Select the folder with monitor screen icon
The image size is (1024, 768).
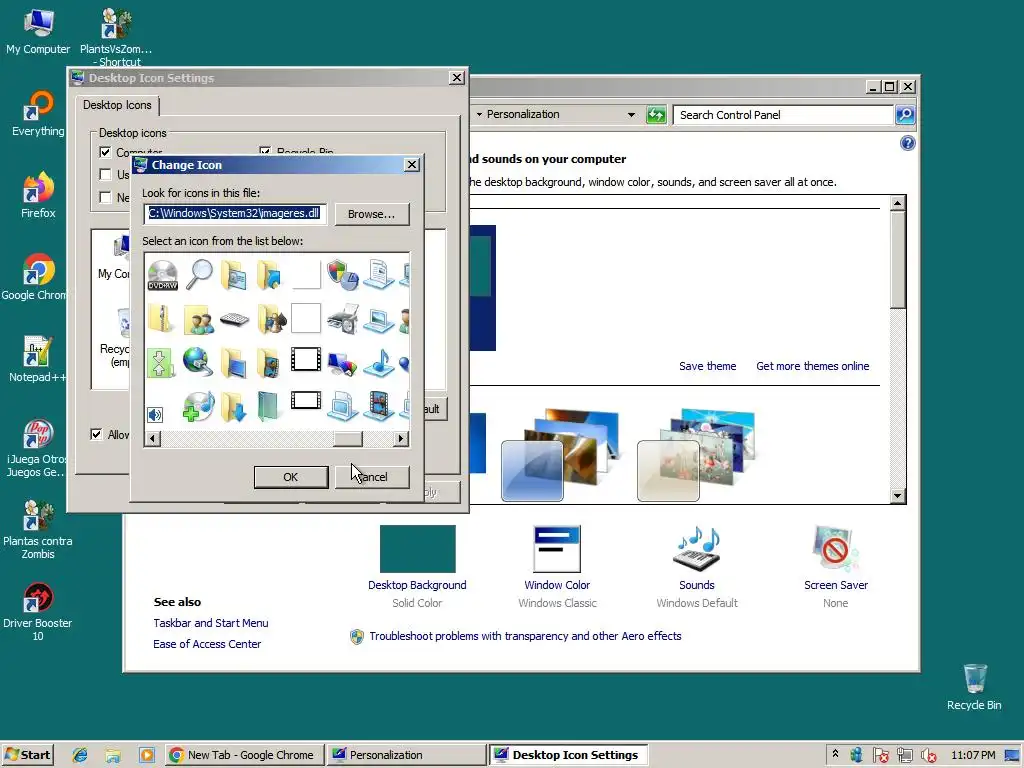(x=234, y=363)
